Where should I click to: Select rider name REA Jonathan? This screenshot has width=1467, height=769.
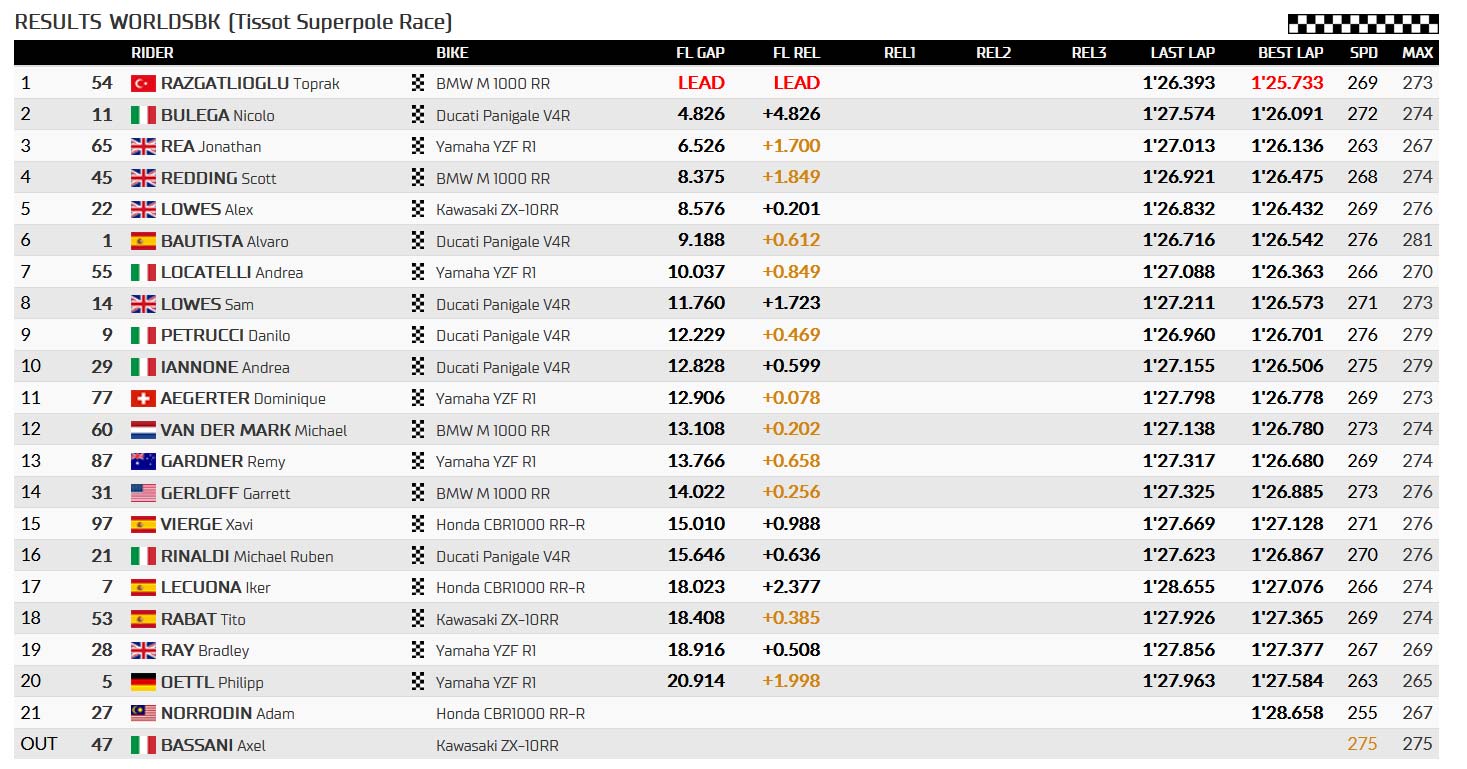click(x=211, y=146)
